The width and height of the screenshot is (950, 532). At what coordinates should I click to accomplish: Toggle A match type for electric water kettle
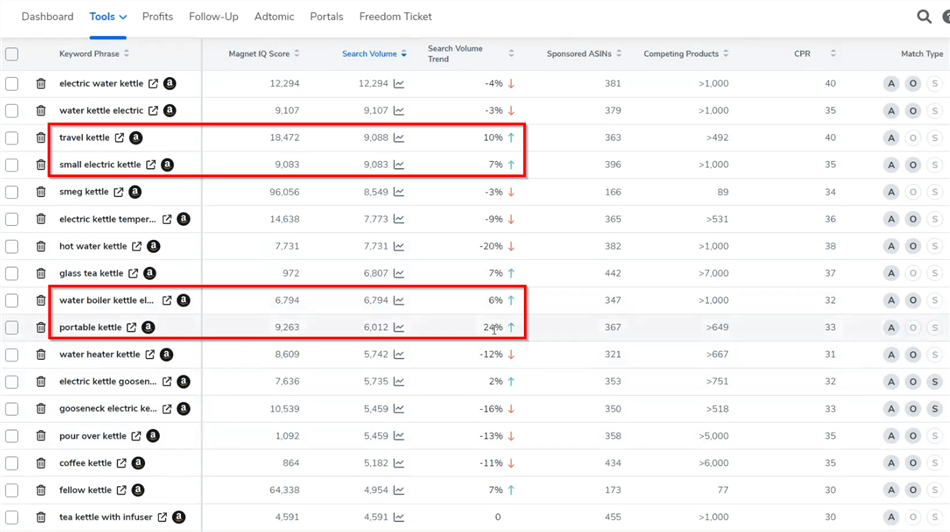[x=891, y=84]
